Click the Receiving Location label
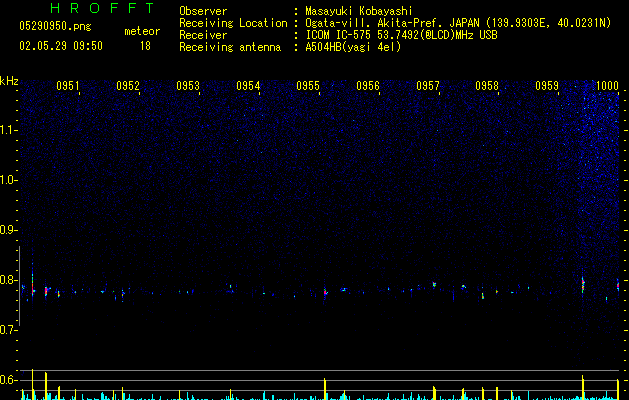This screenshot has width=629, height=400. tap(233, 23)
